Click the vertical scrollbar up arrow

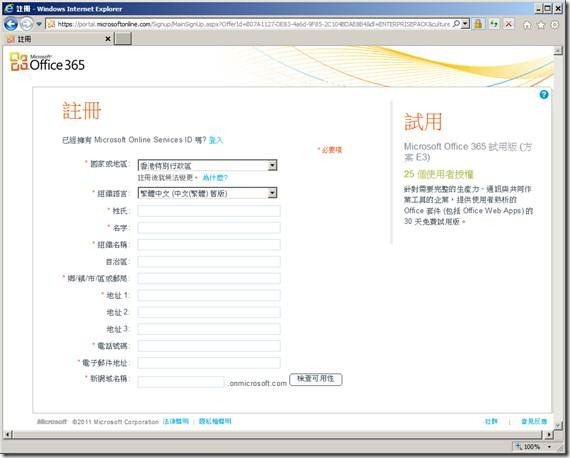(x=558, y=51)
